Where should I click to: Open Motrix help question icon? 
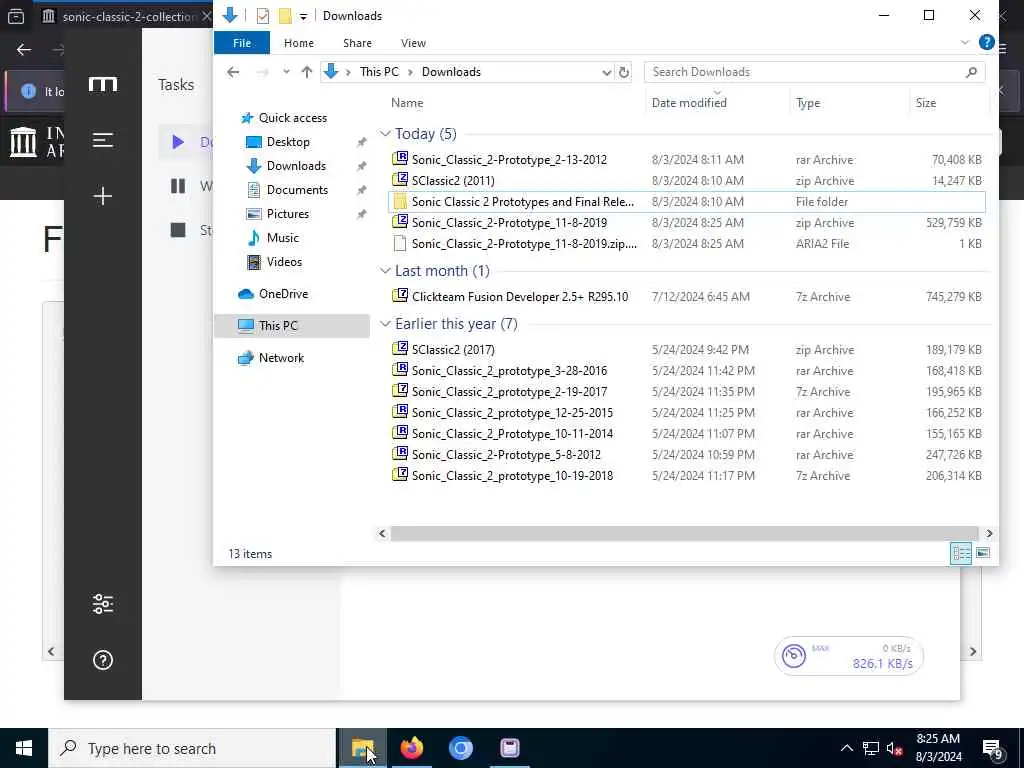point(103,660)
